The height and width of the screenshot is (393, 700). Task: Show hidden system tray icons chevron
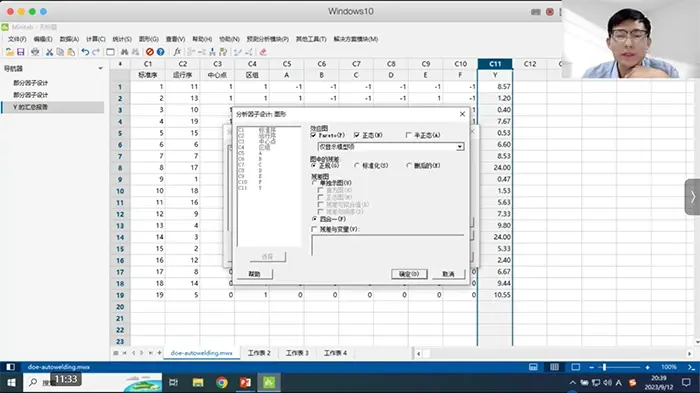click(x=572, y=383)
